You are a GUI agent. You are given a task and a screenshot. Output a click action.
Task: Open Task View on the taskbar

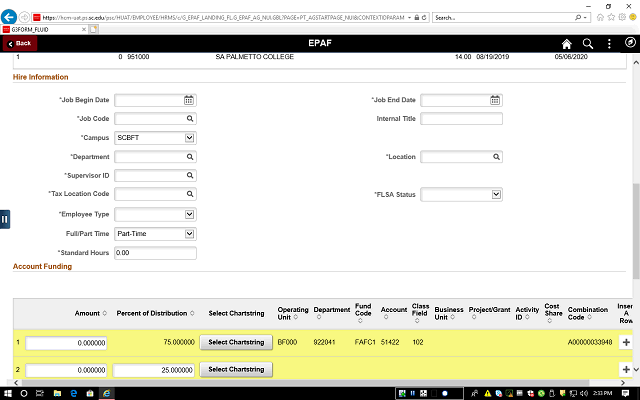(40, 393)
